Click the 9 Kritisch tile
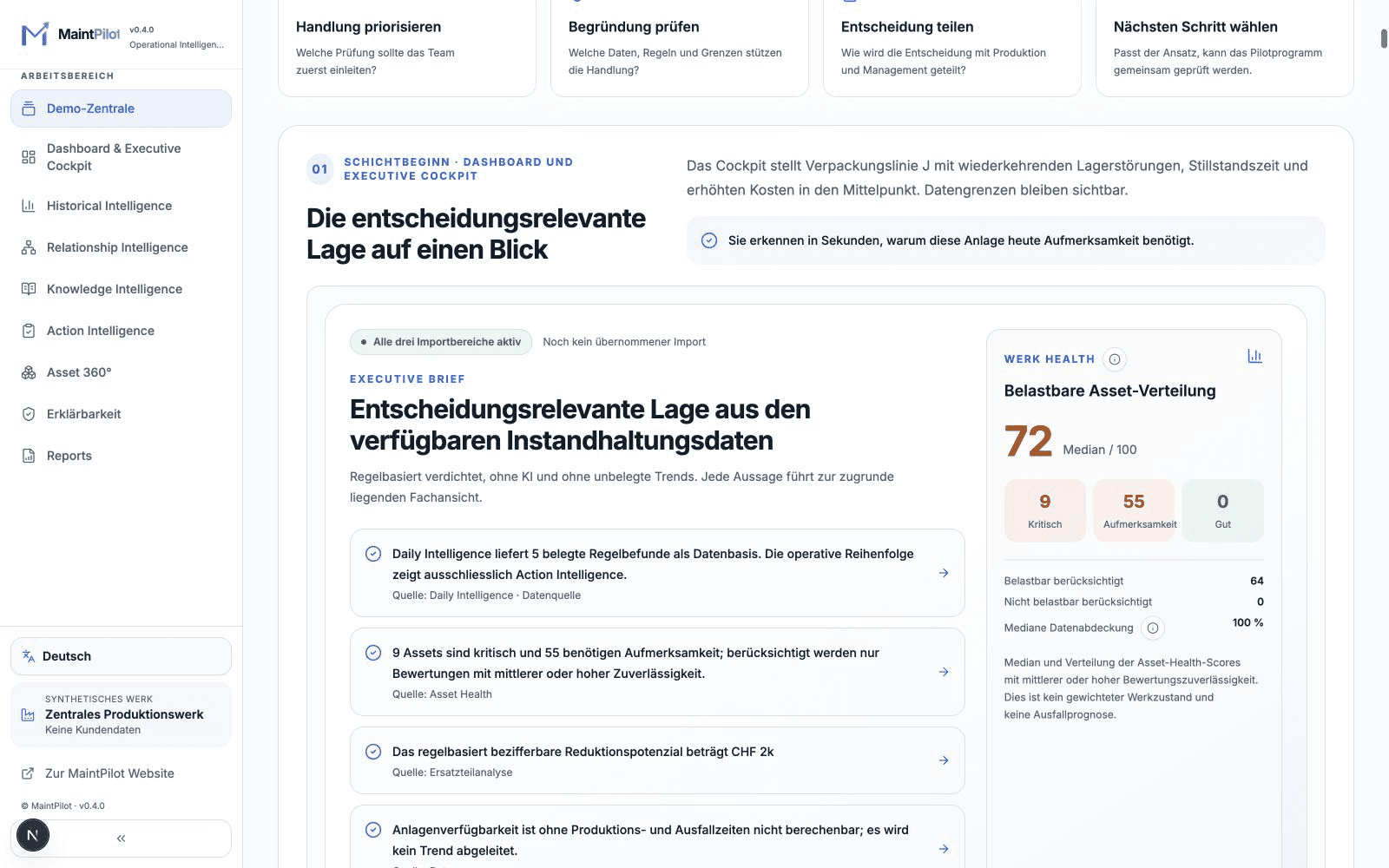Viewport: 1389px width, 868px height. (x=1045, y=510)
